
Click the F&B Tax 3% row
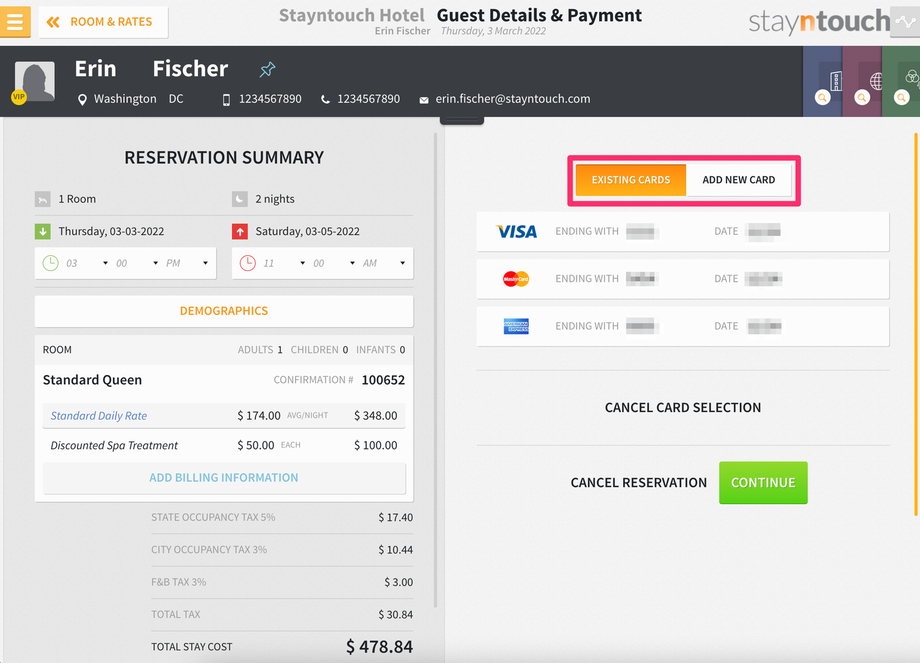point(282,582)
